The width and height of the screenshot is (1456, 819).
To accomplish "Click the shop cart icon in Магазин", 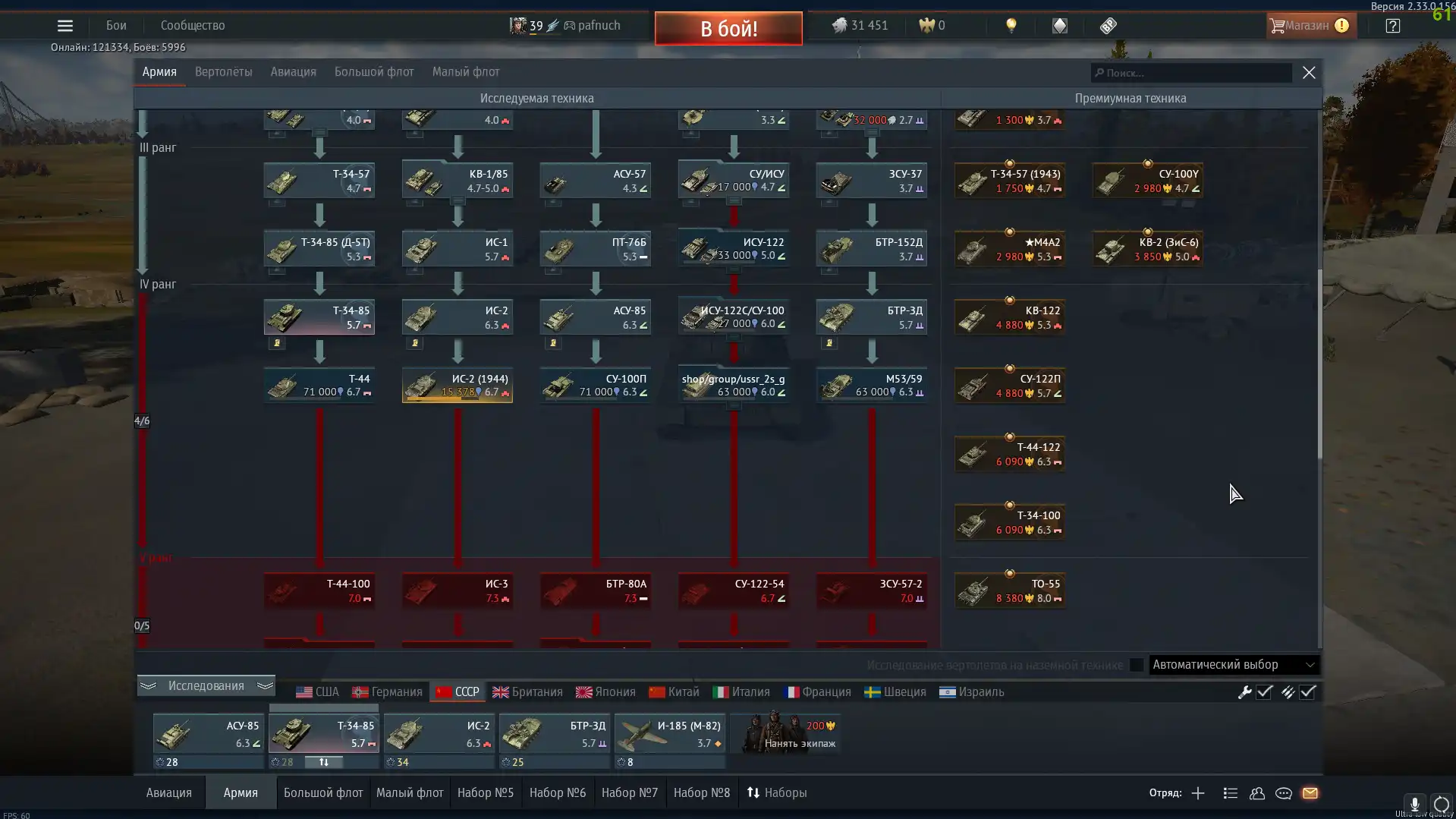I will point(1278,26).
